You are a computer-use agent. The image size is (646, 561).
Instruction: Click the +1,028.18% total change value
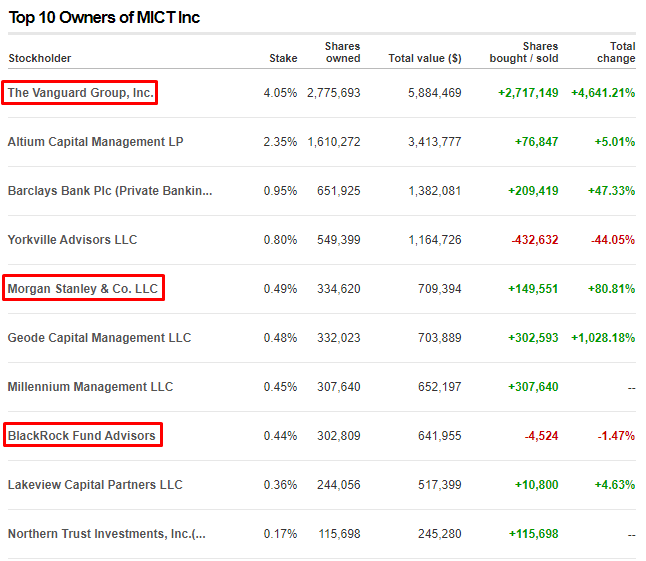pos(603,338)
